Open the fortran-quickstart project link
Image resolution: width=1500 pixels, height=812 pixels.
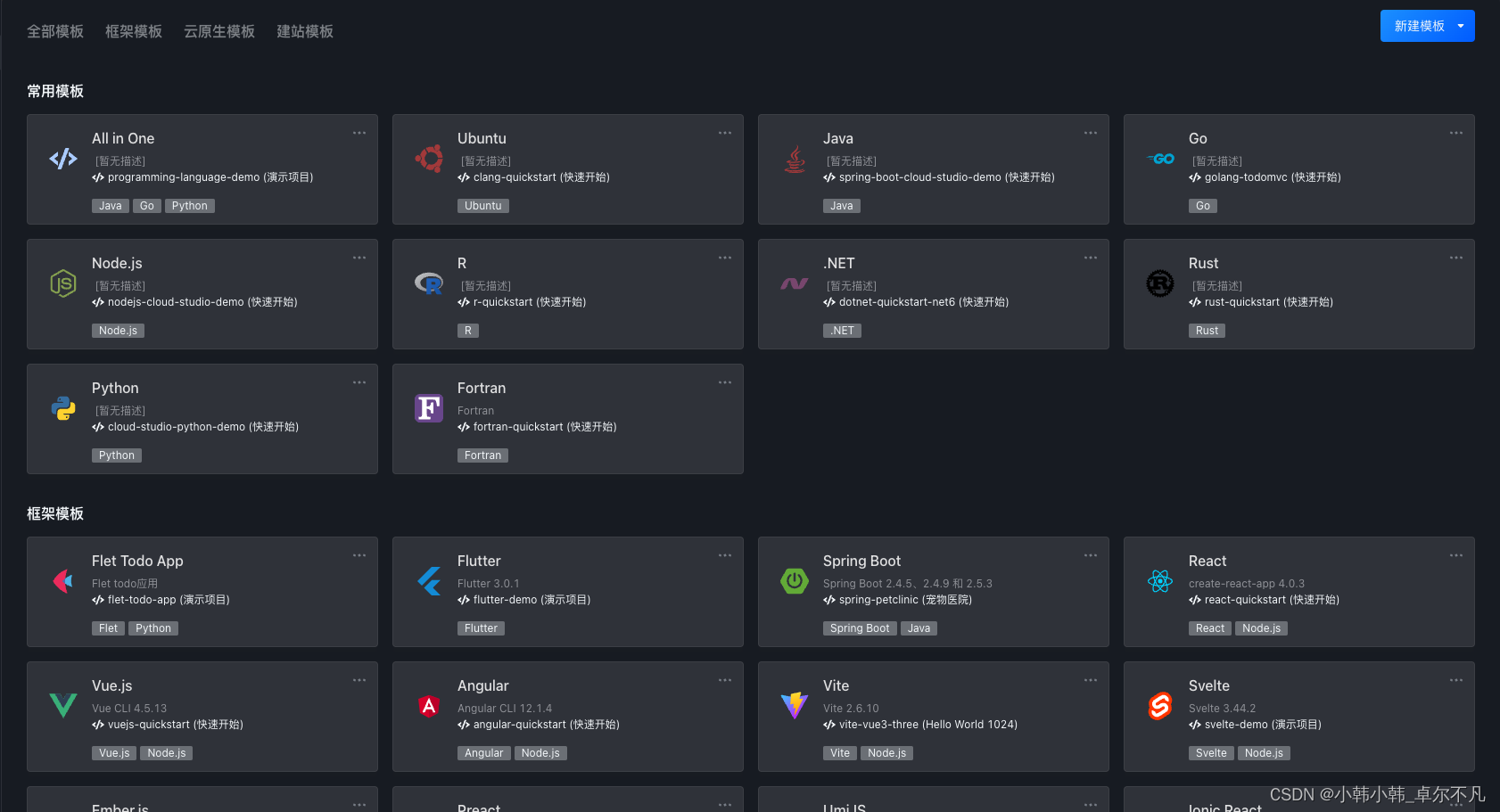click(x=537, y=427)
